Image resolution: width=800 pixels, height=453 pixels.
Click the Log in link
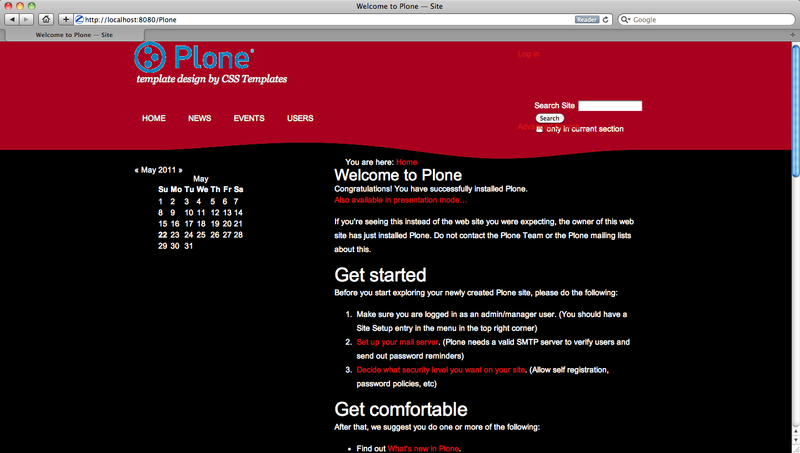(x=528, y=54)
